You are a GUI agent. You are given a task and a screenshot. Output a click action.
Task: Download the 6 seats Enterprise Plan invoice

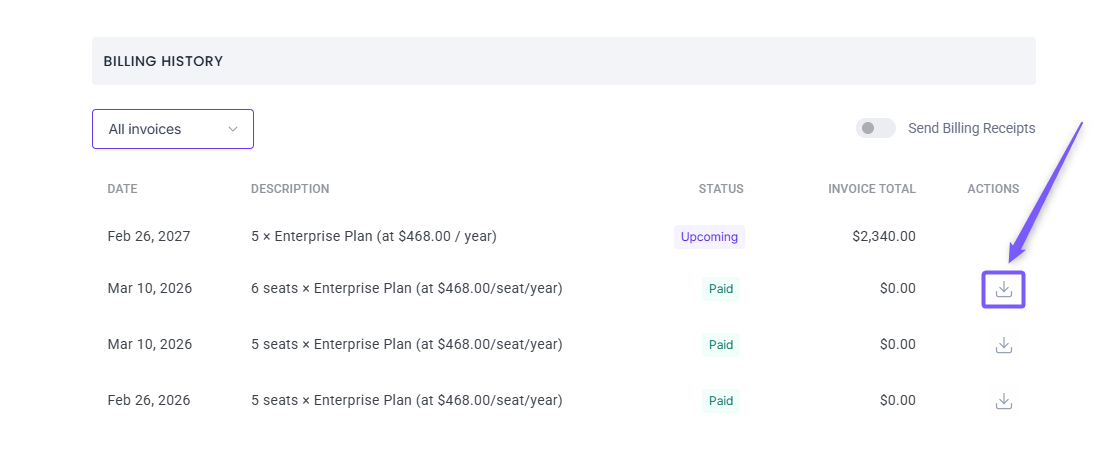[x=1004, y=289]
